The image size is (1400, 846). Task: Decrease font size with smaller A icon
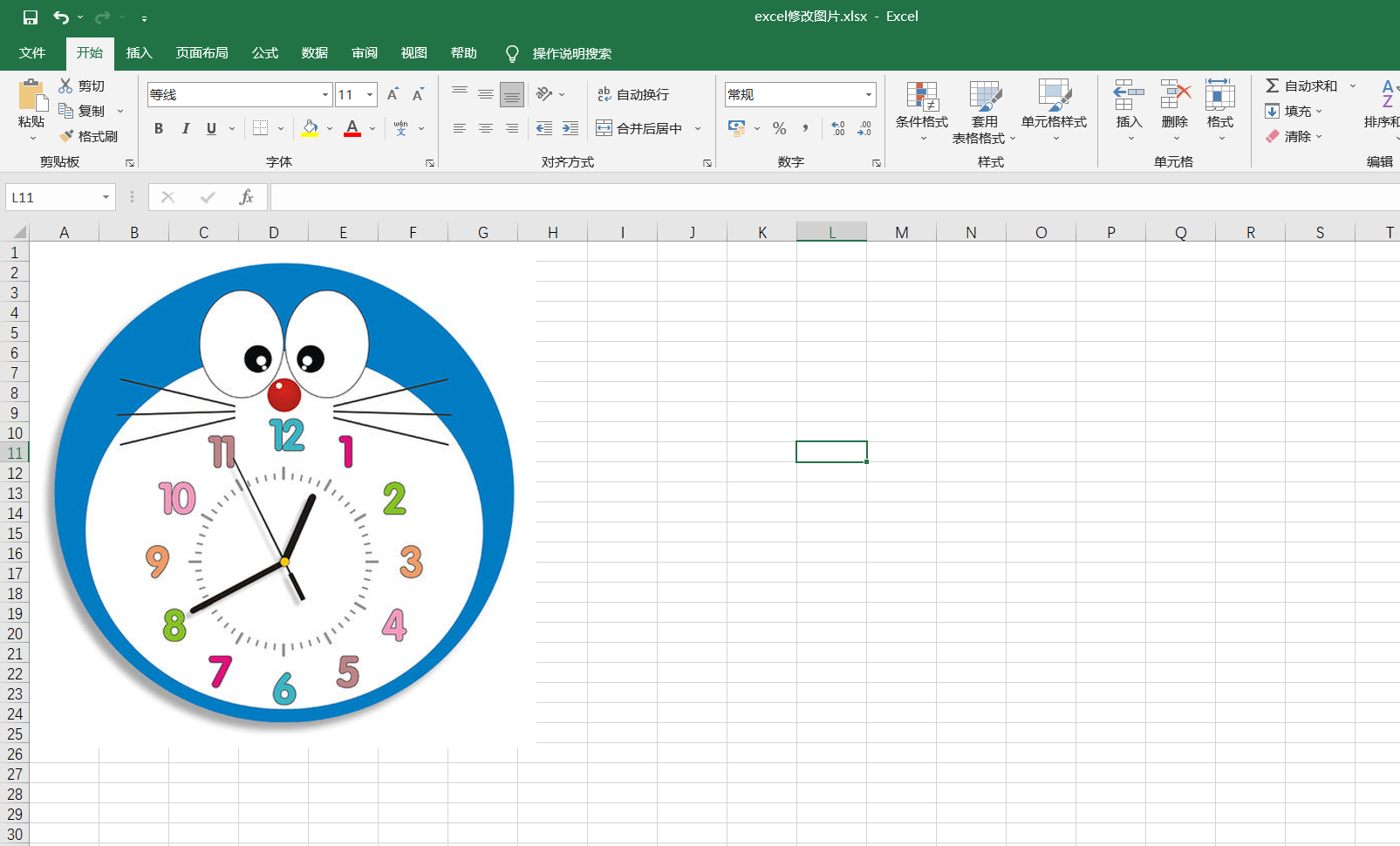(x=419, y=94)
